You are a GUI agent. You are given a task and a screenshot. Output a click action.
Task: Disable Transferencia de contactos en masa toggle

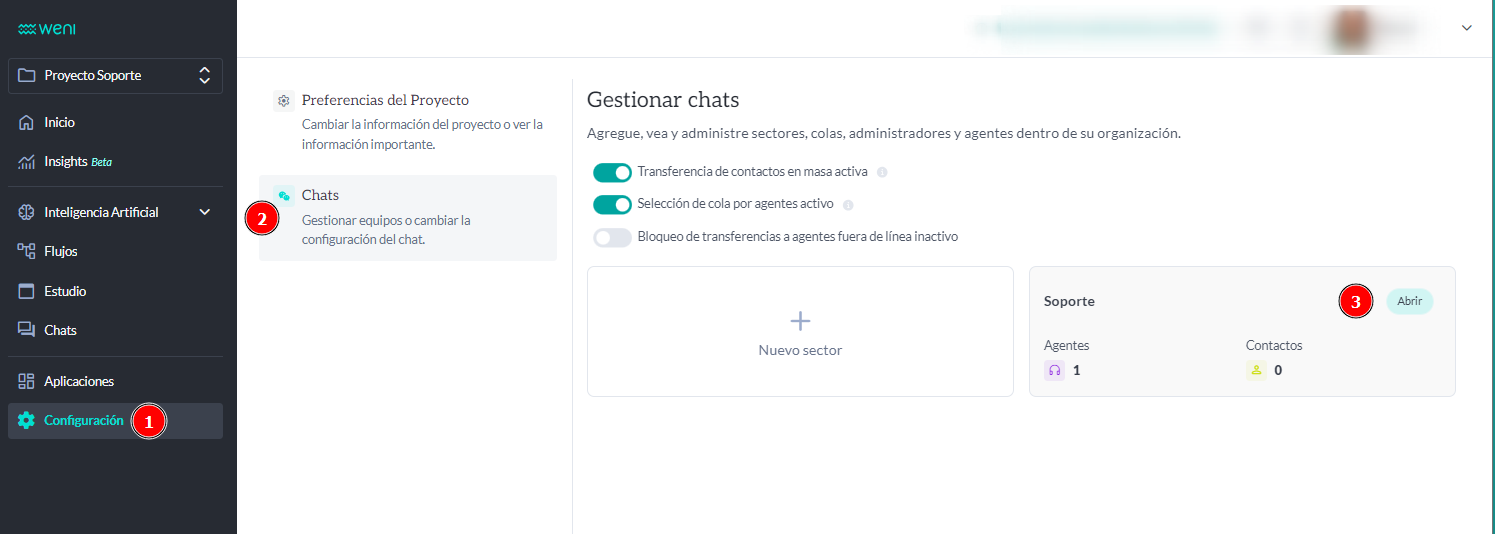612,172
